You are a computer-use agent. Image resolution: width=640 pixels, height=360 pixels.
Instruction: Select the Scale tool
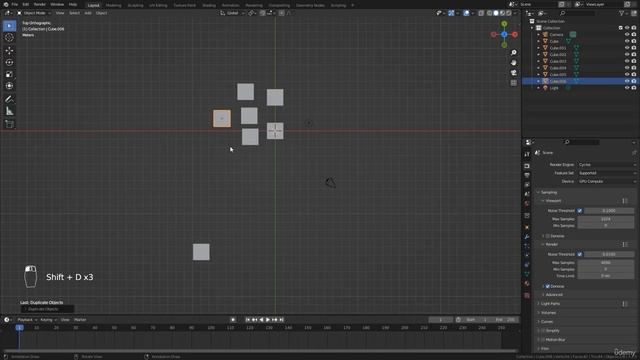pyautogui.click(x=9, y=74)
